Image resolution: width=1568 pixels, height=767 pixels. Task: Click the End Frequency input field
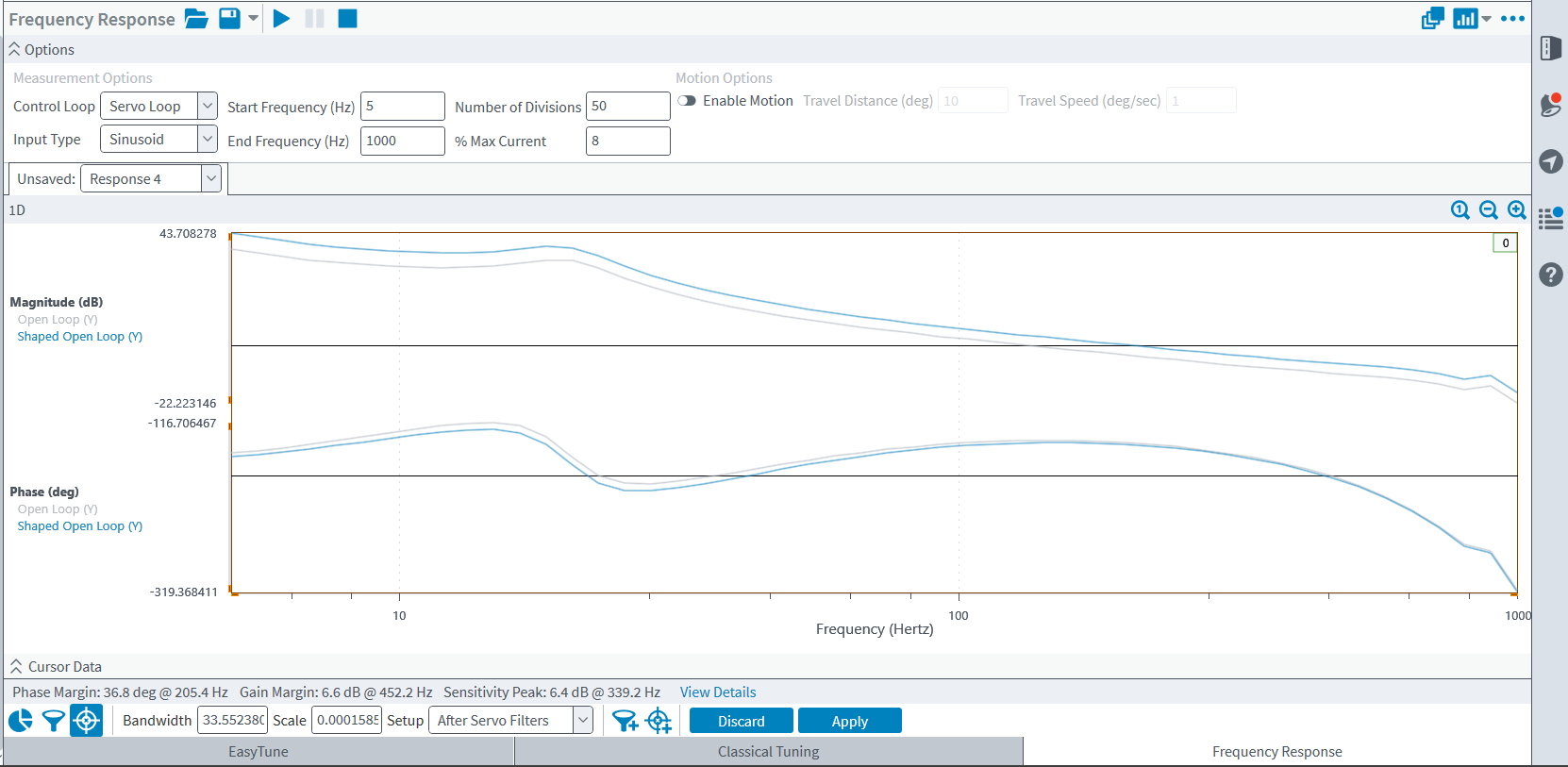pos(402,142)
